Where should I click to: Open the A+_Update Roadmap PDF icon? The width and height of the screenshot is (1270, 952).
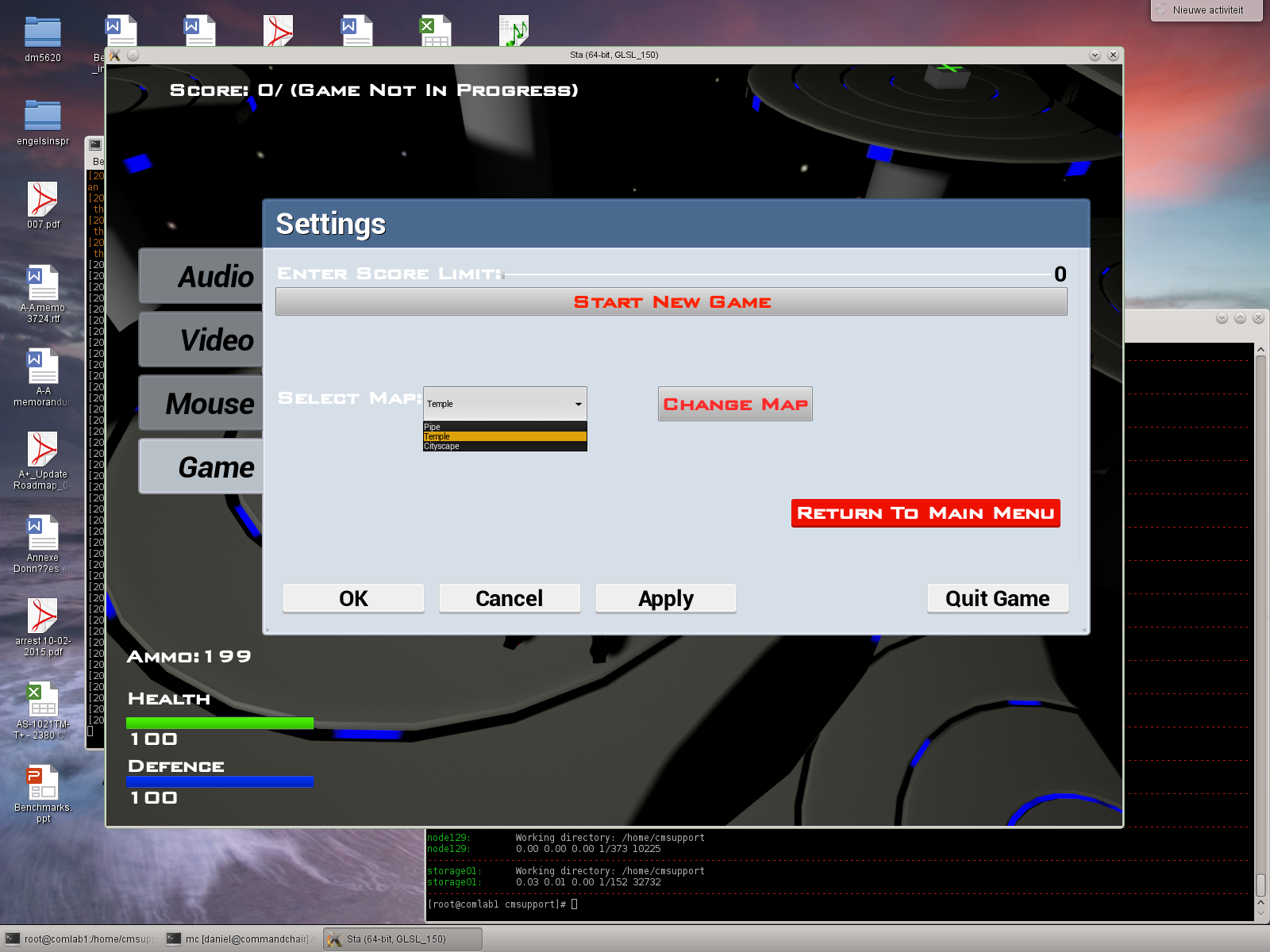pos(43,450)
